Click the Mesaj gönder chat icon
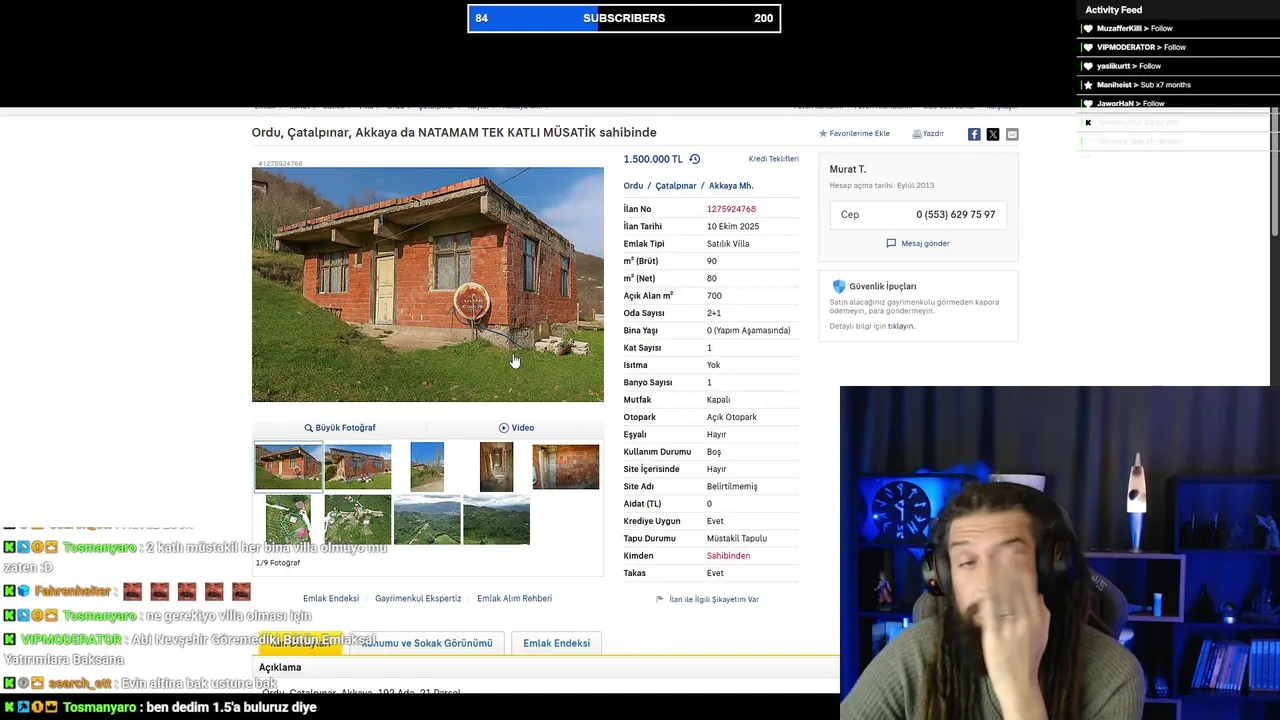Screen dimensions: 1280x720 [x=891, y=243]
